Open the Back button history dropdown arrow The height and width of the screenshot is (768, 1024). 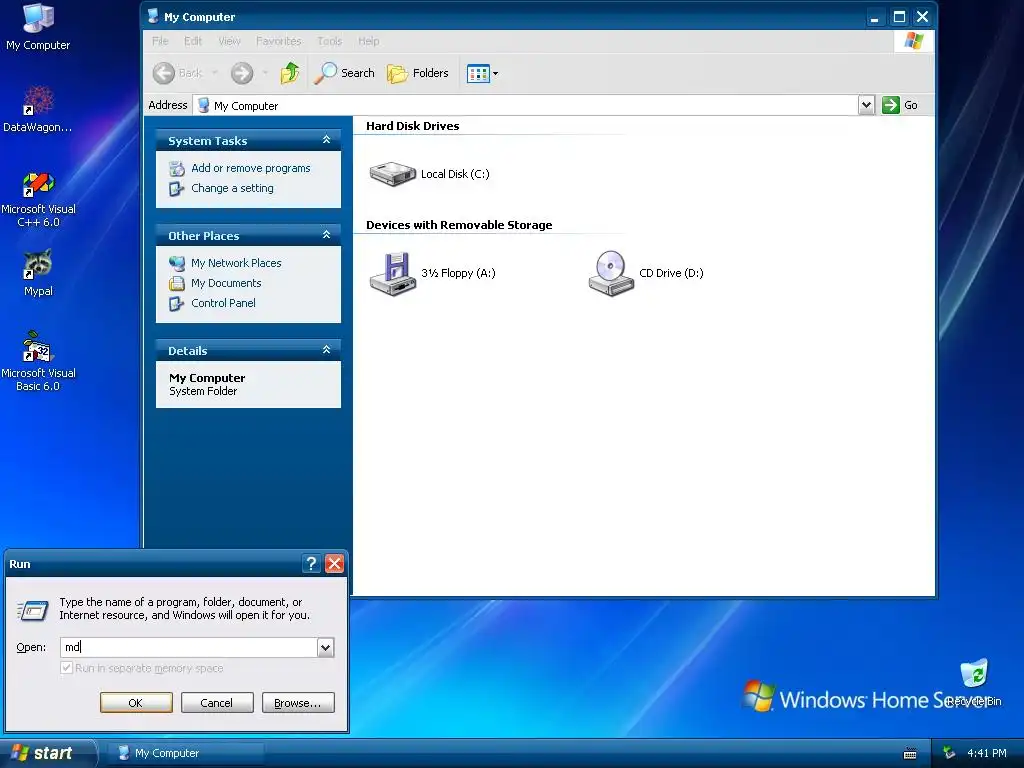click(x=214, y=73)
